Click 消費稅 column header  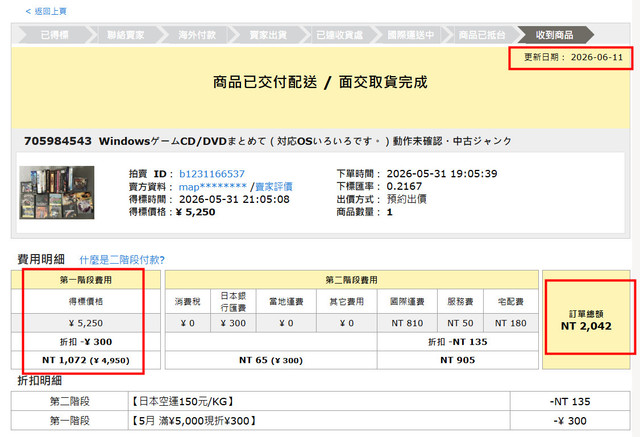[188, 302]
